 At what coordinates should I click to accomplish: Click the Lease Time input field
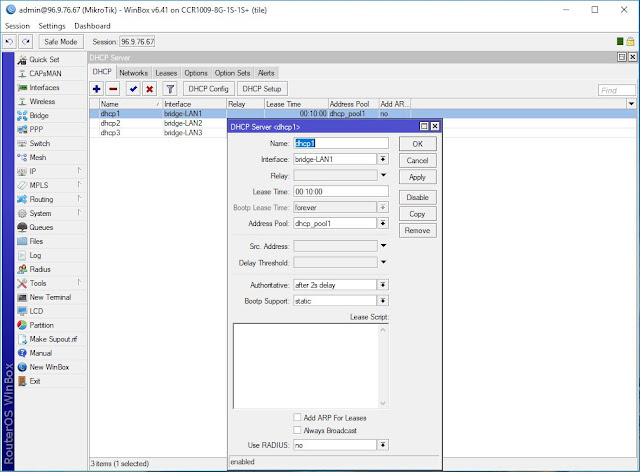pos(341,191)
